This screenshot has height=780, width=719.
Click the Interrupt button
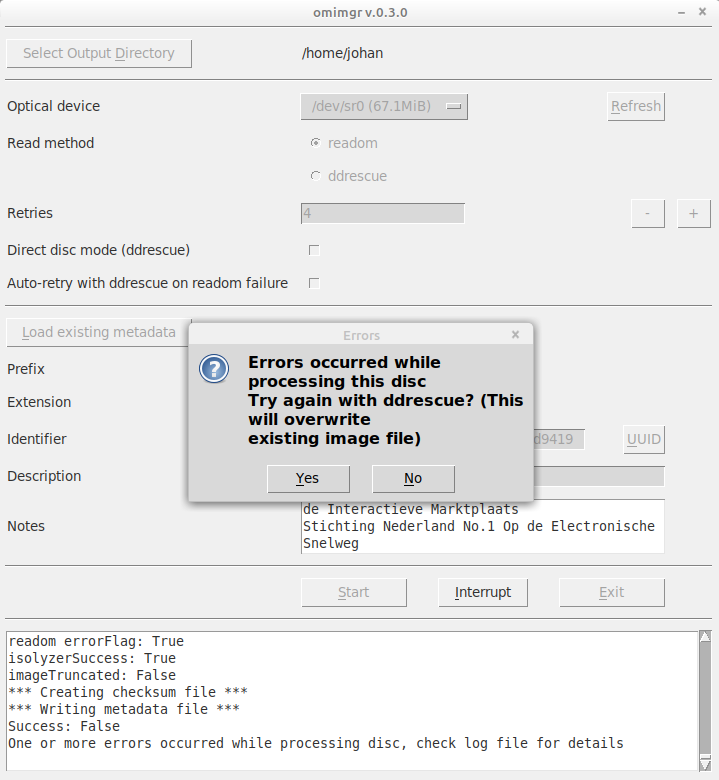point(483,592)
